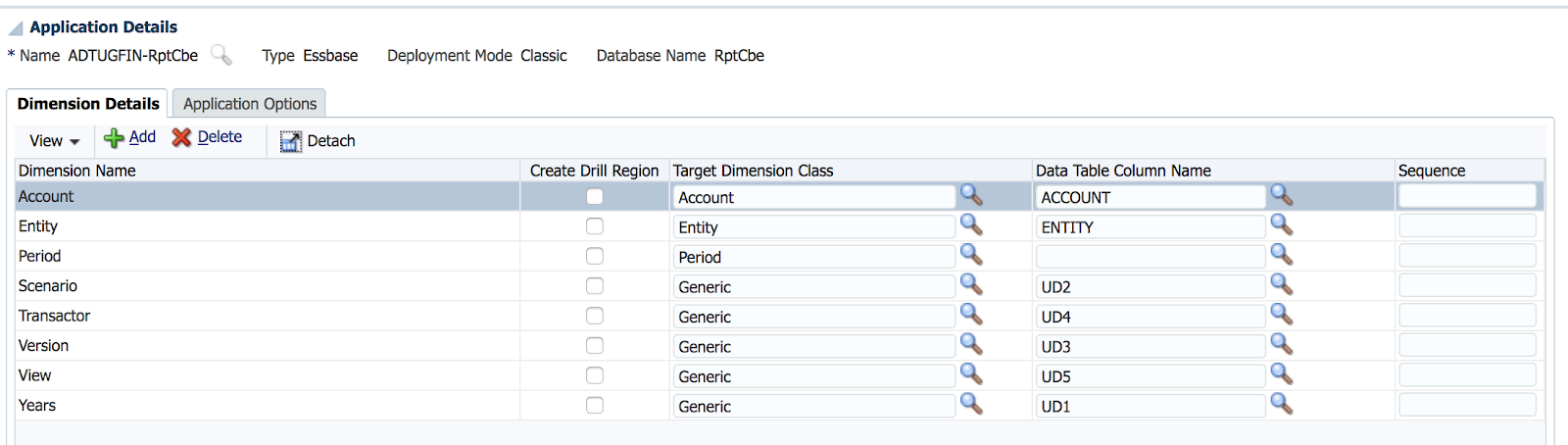Click the magnifier beside Transactor's Generic class
Viewport: 1568px width, 445px height.
coord(971,315)
